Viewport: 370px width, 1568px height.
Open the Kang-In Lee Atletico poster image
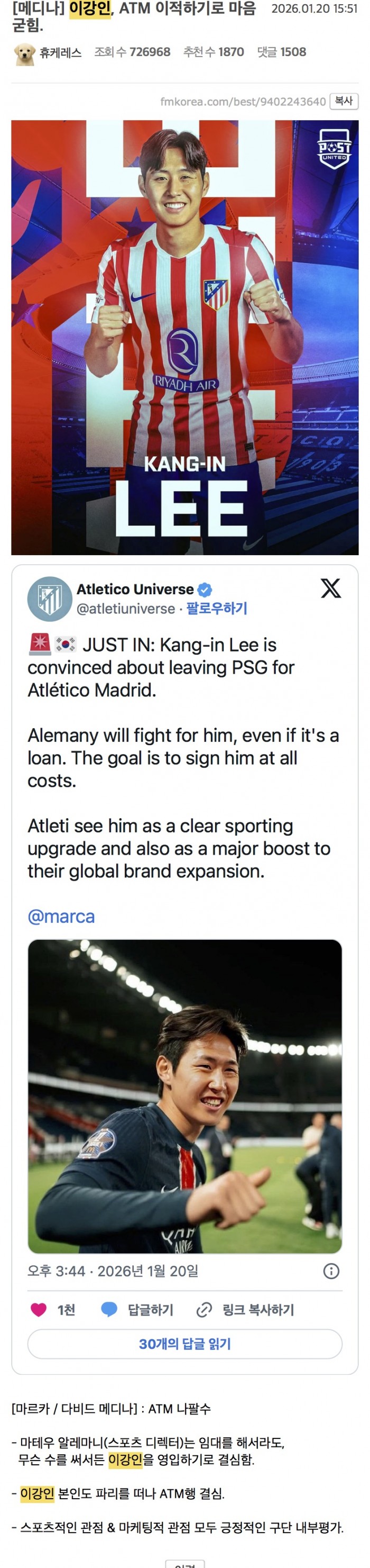click(184, 337)
